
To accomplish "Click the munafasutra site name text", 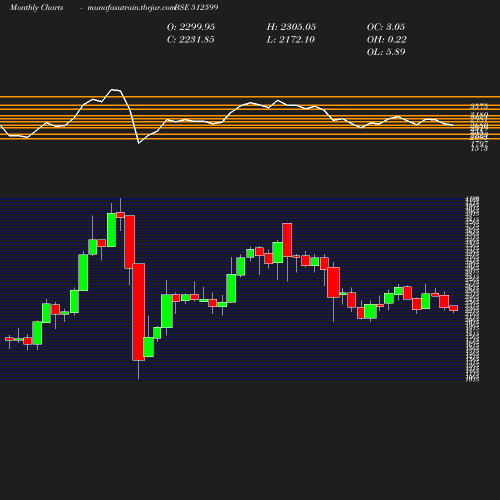I will (131, 7).
